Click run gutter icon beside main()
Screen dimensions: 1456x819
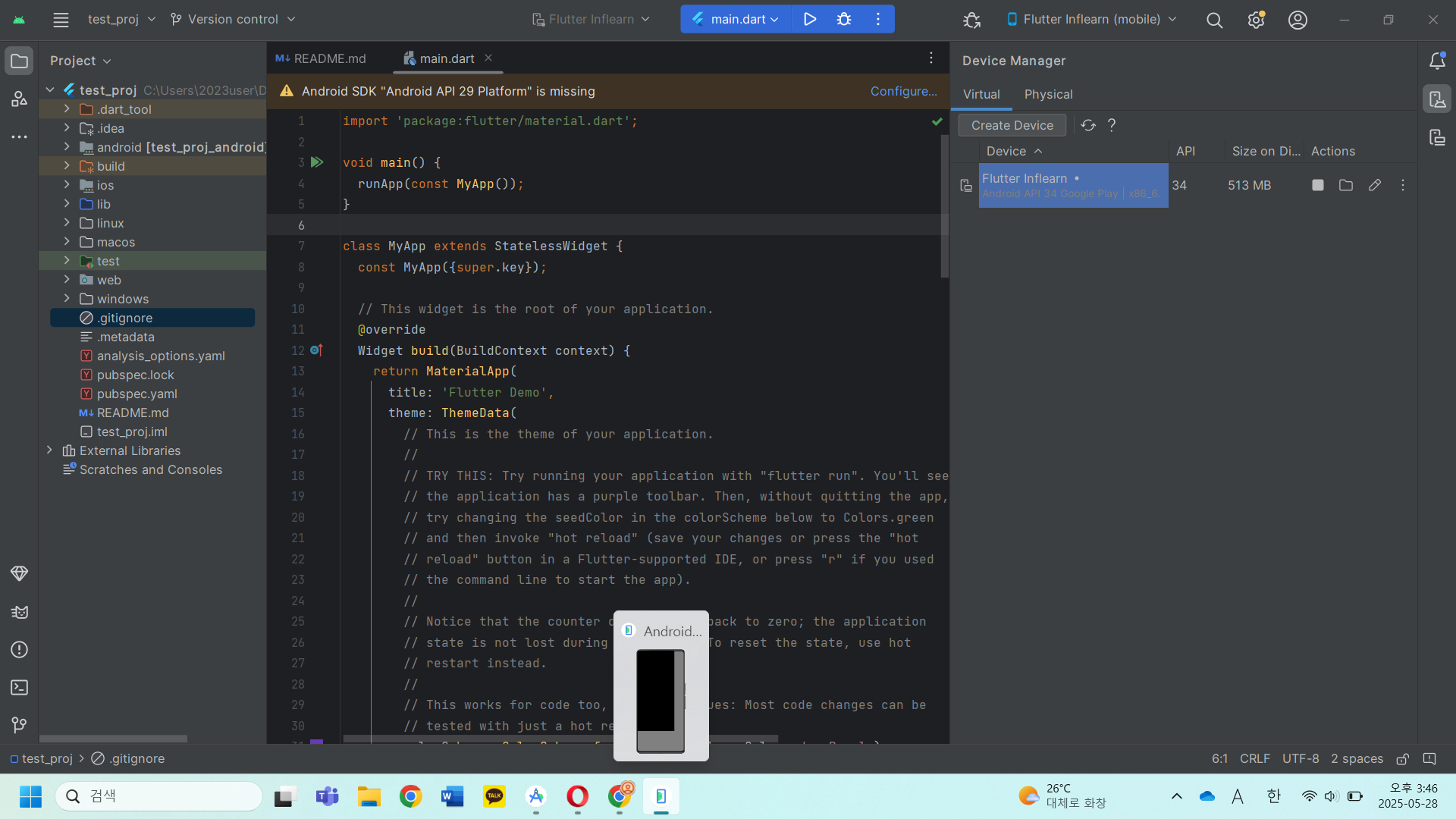(317, 162)
